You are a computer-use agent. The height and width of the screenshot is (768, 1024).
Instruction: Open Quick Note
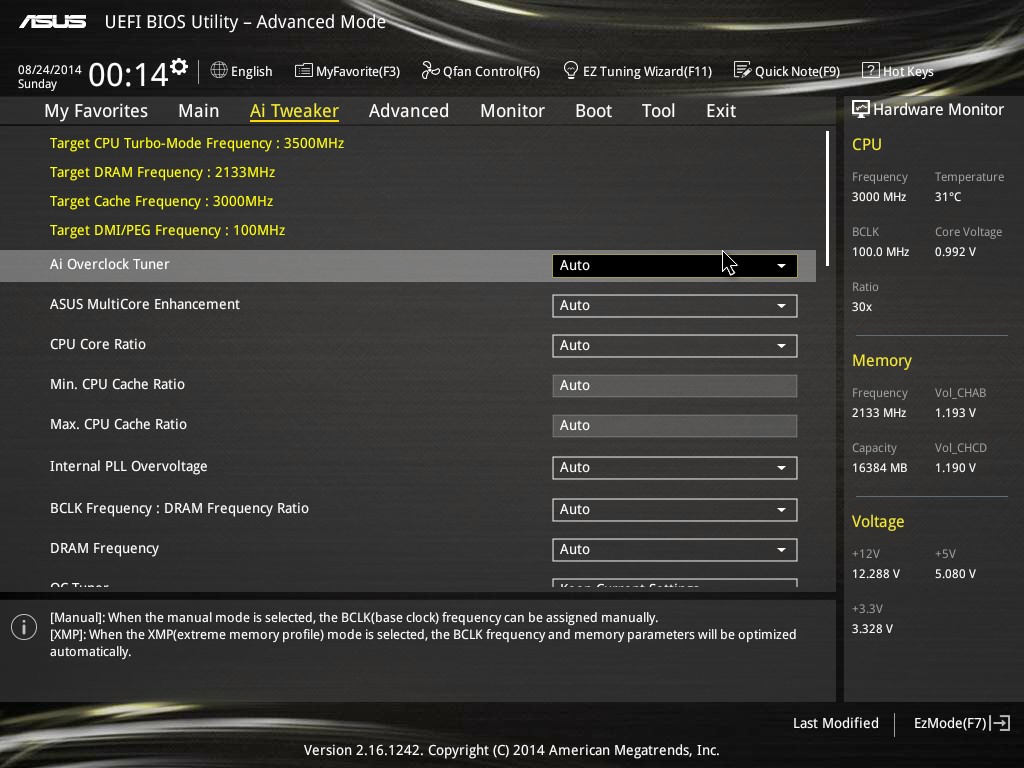pos(787,70)
